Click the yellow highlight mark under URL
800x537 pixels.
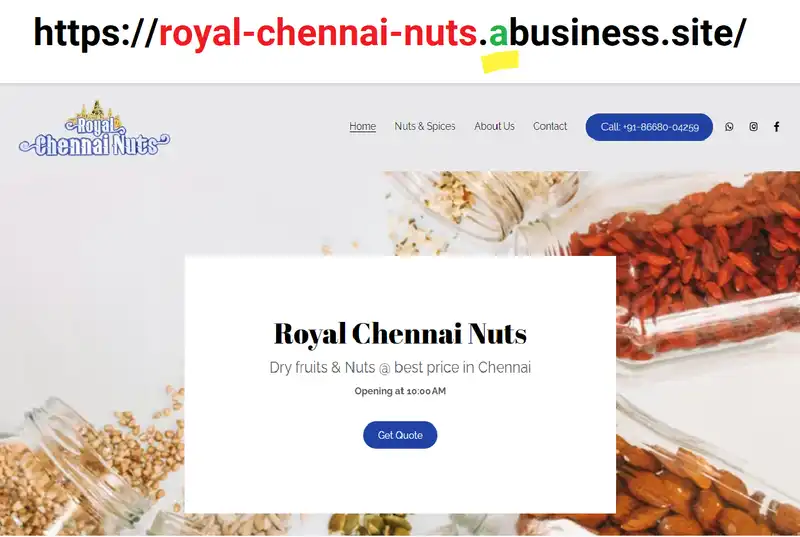[x=499, y=62]
